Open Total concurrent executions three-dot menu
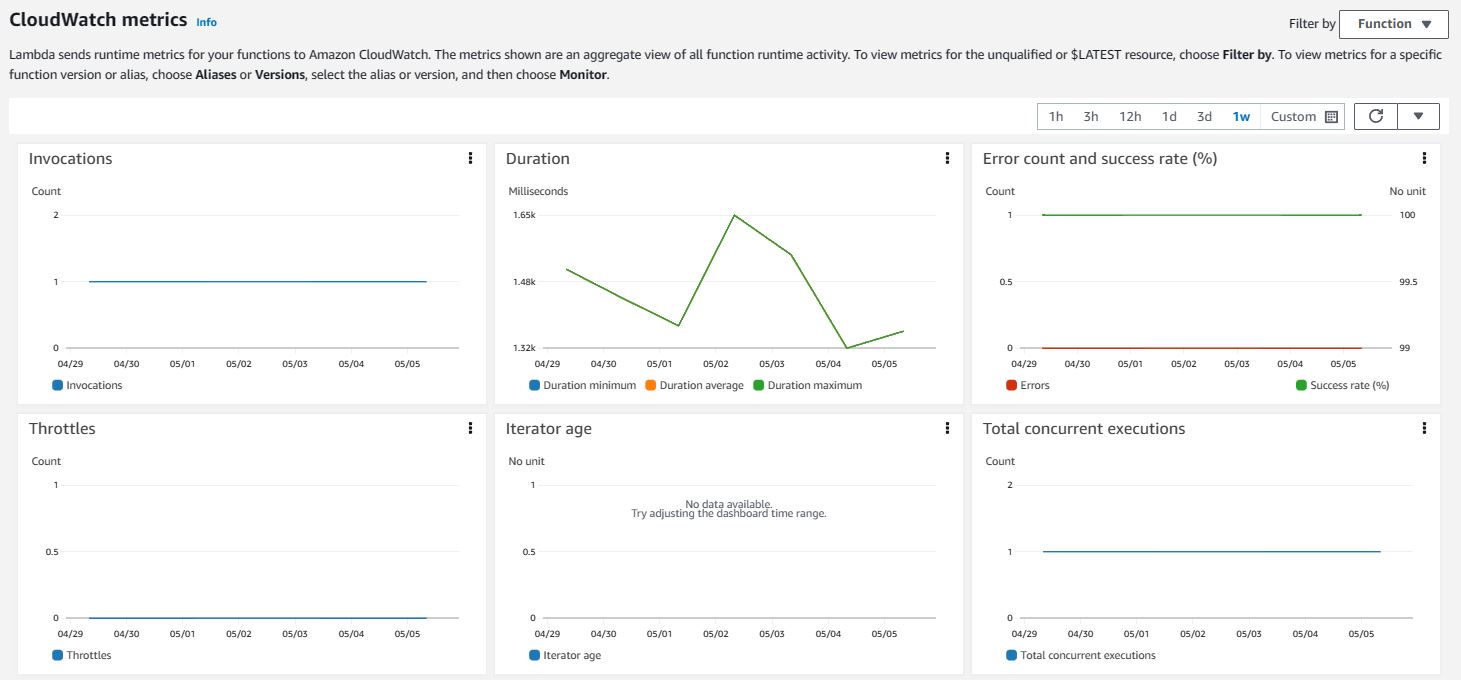This screenshot has width=1461, height=680. 1424,428
